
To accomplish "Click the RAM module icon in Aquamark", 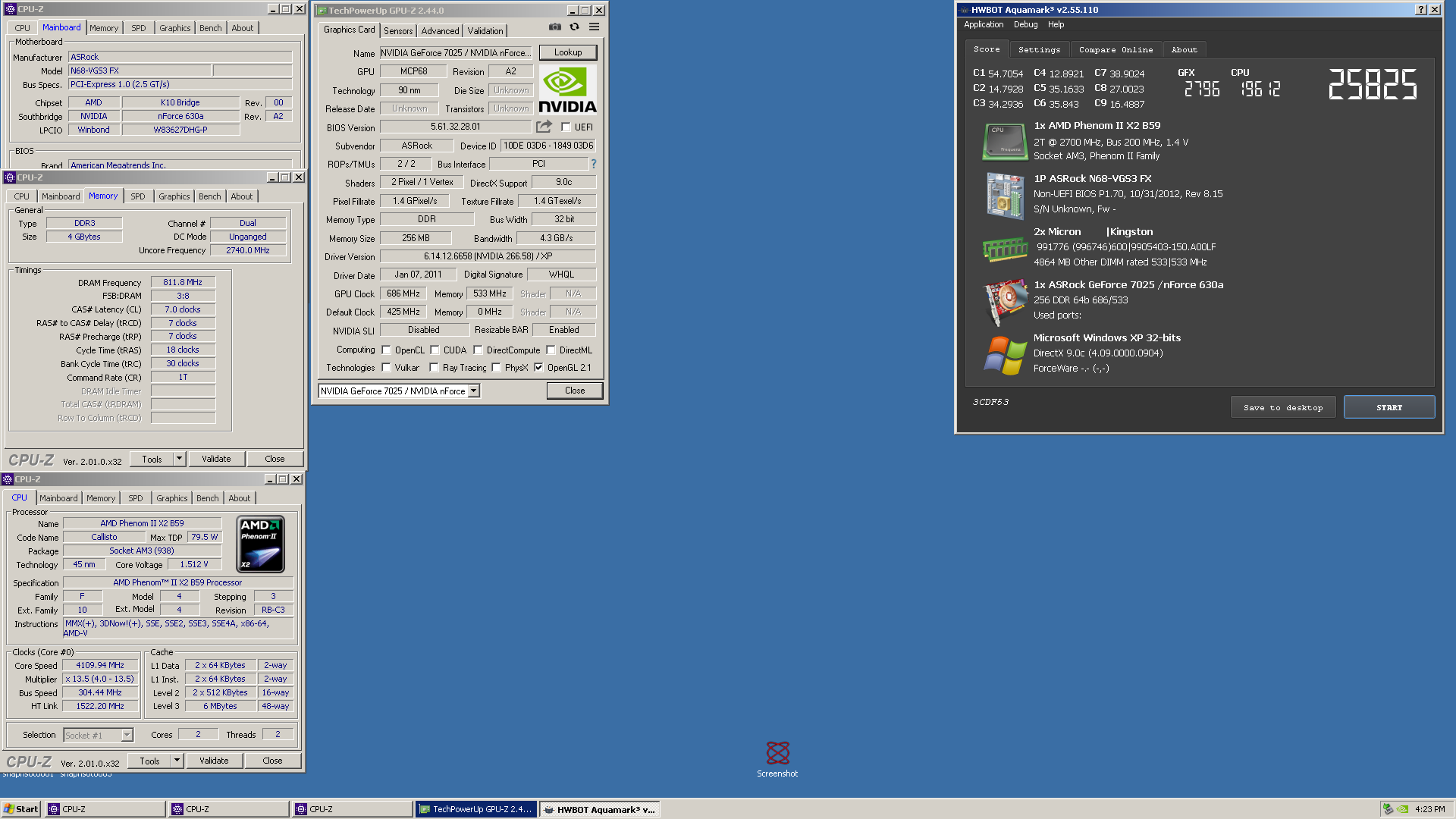I will [1005, 249].
